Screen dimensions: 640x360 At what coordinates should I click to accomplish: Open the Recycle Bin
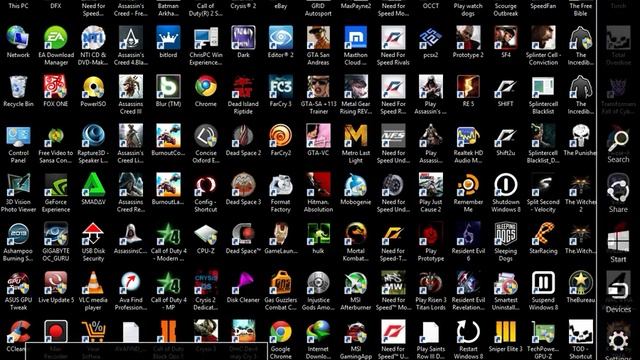18,87
